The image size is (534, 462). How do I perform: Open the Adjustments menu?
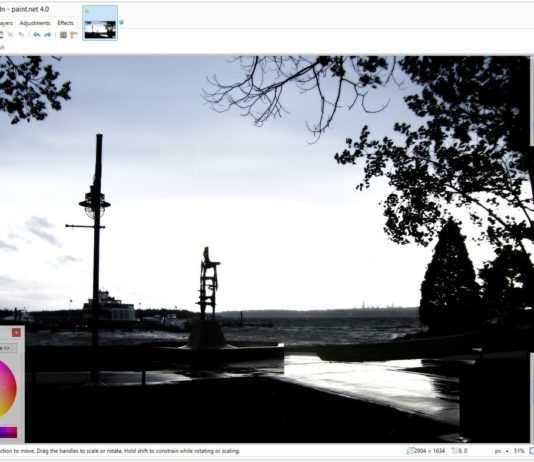tap(35, 23)
